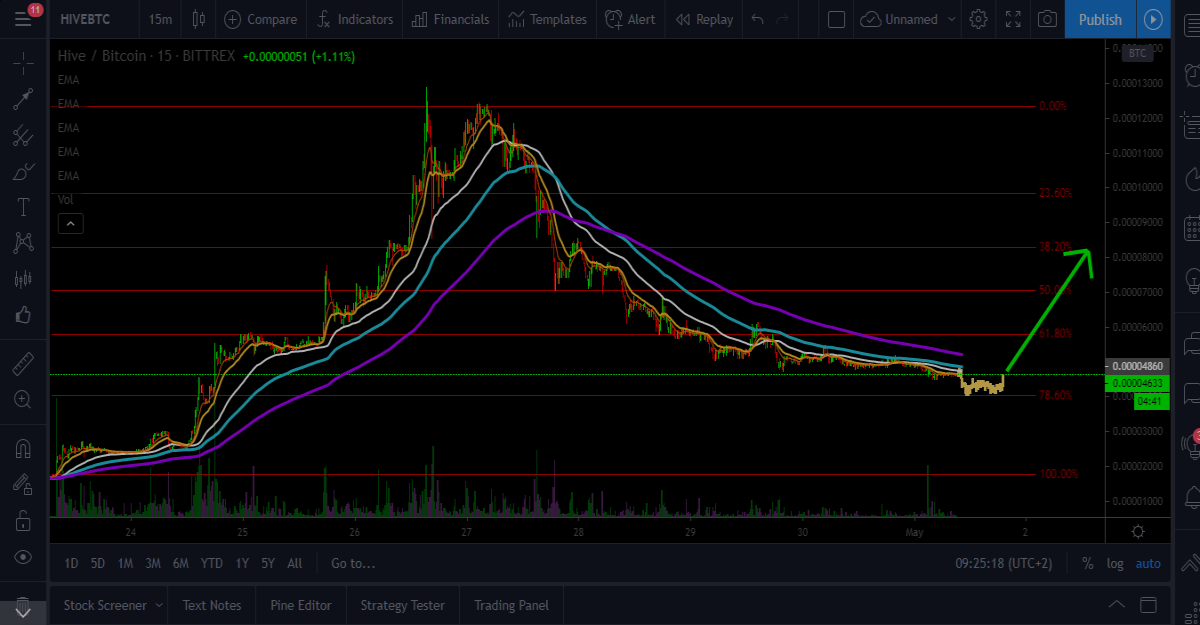This screenshot has height=625, width=1200.
Task: Undo the last chart action
Action: [x=758, y=19]
